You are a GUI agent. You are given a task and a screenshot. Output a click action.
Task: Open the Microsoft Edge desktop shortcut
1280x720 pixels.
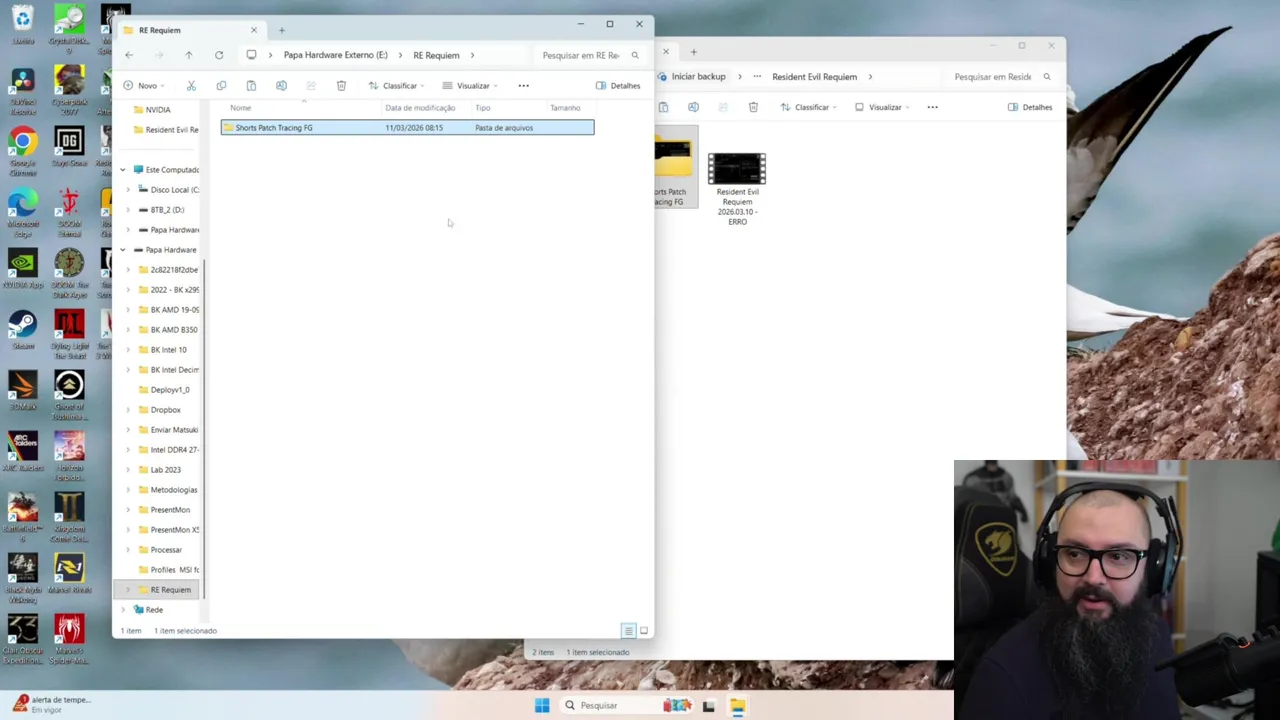(22, 208)
